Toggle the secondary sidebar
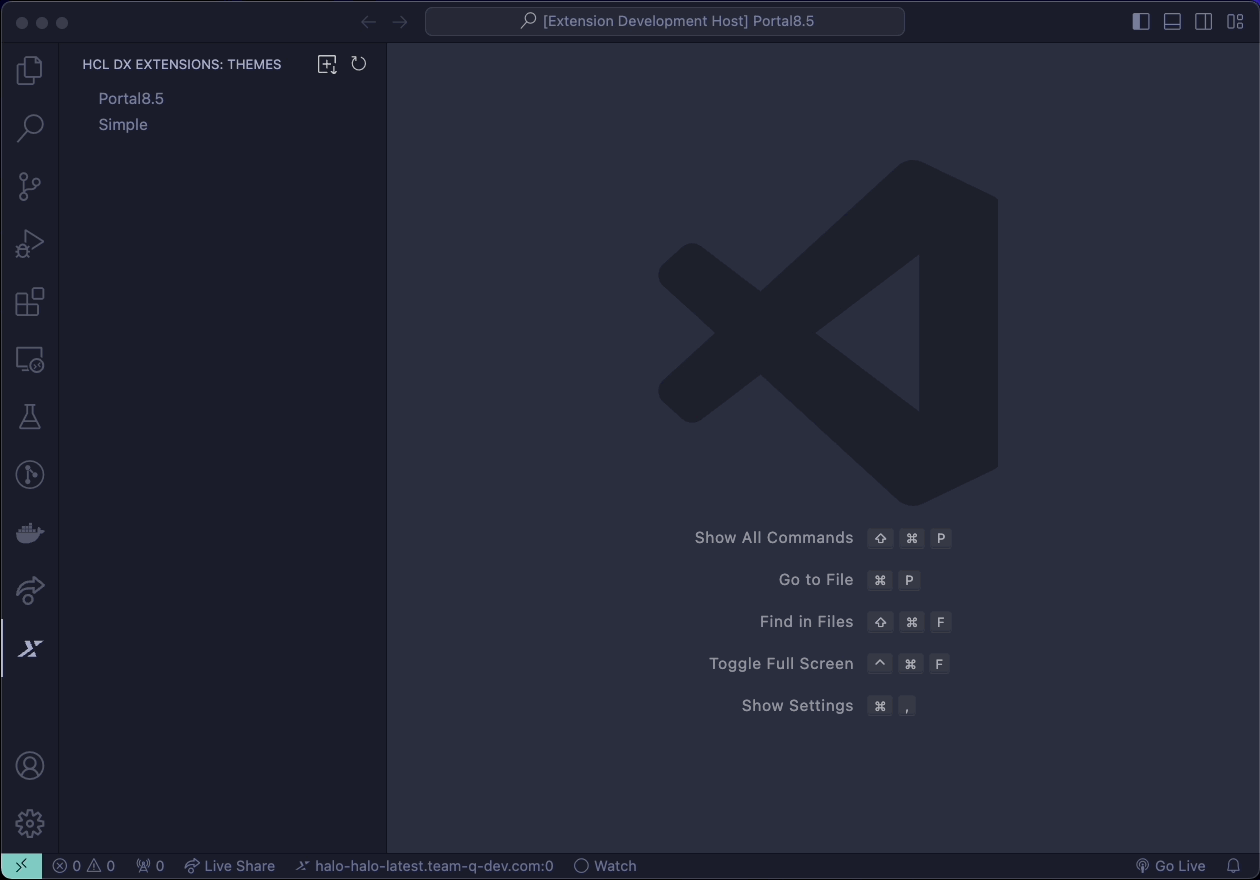The height and width of the screenshot is (880, 1260). click(x=1204, y=21)
